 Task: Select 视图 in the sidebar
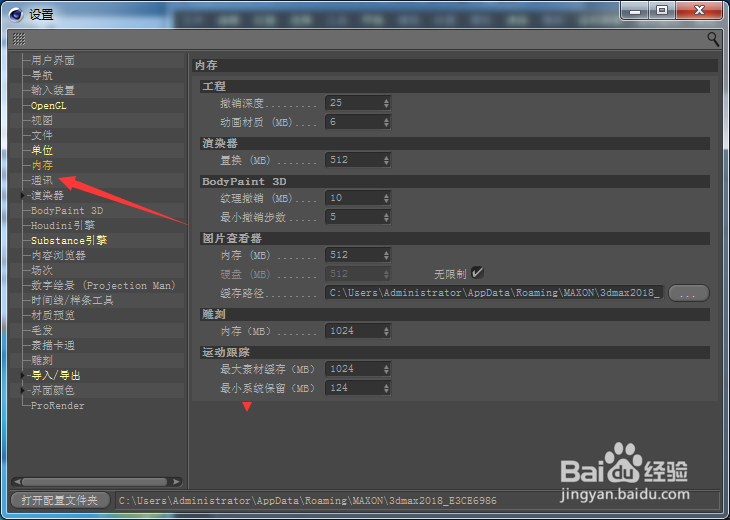[42, 121]
